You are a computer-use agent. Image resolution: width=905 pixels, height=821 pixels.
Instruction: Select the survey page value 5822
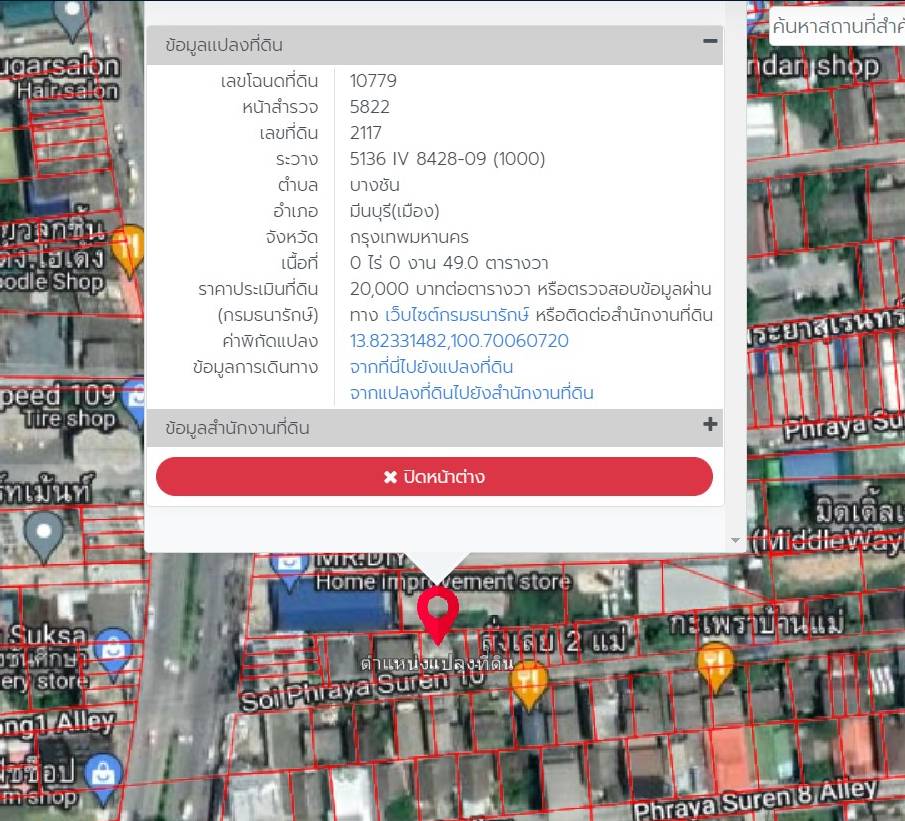(369, 107)
